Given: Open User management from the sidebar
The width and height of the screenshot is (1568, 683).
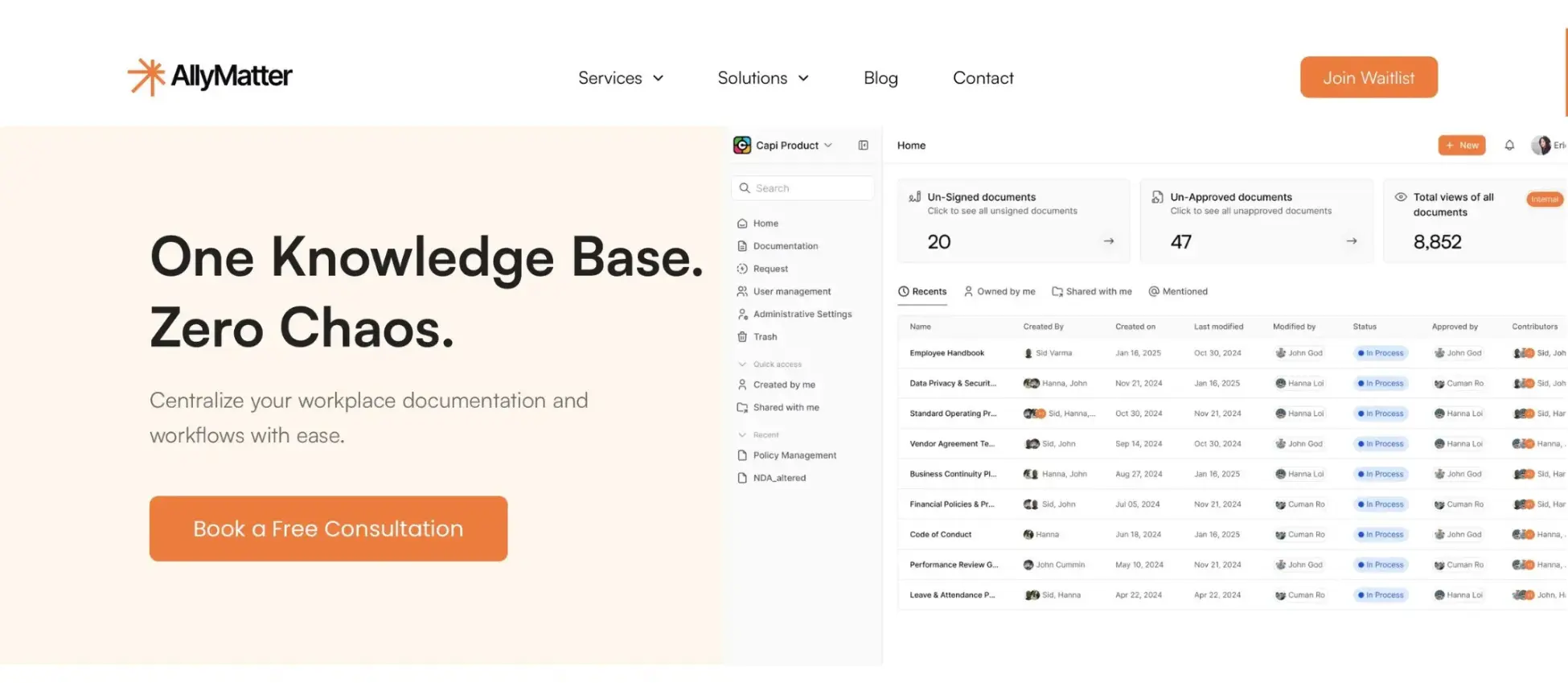Looking at the screenshot, I should pyautogui.click(x=790, y=291).
